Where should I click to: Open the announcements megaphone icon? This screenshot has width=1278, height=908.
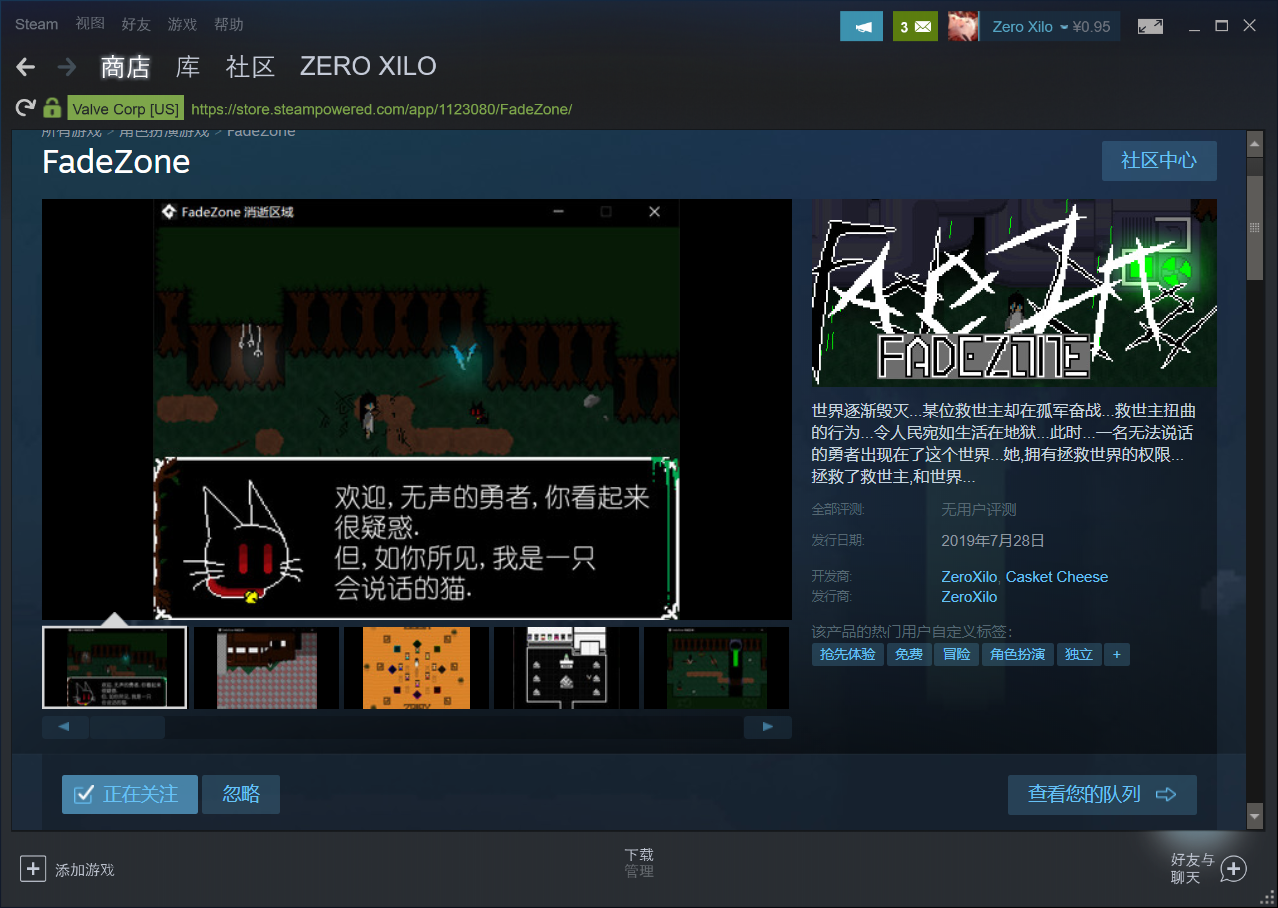click(861, 27)
